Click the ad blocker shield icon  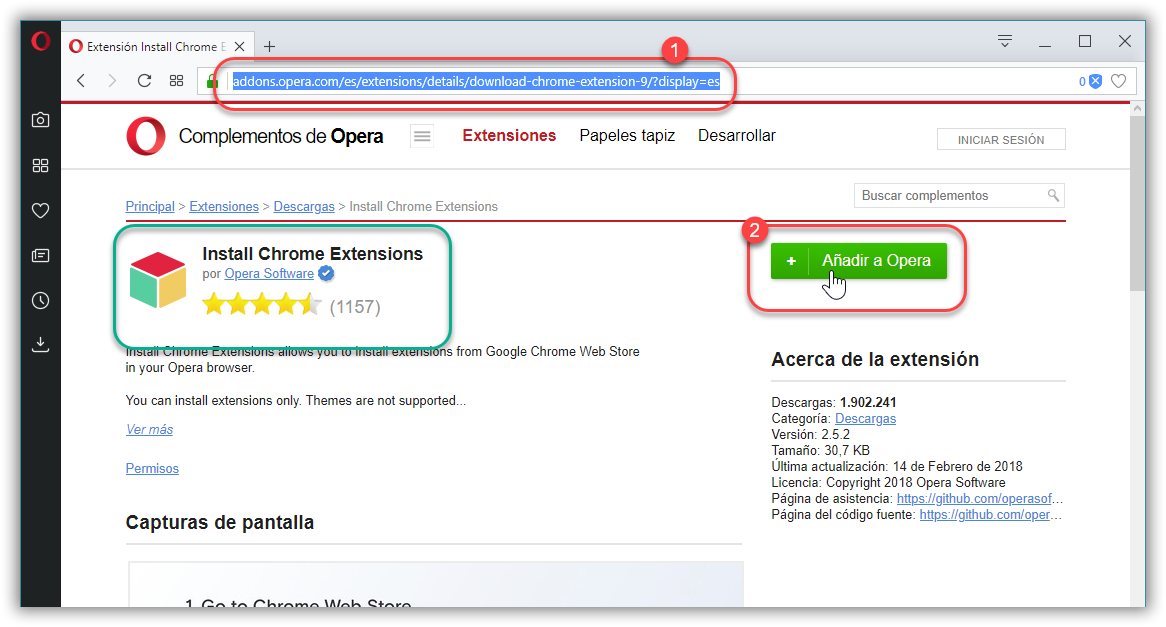(x=1095, y=81)
